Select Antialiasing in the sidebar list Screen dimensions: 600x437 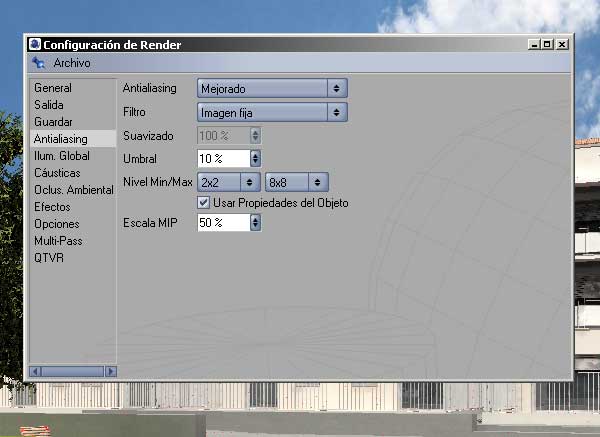pos(73,139)
